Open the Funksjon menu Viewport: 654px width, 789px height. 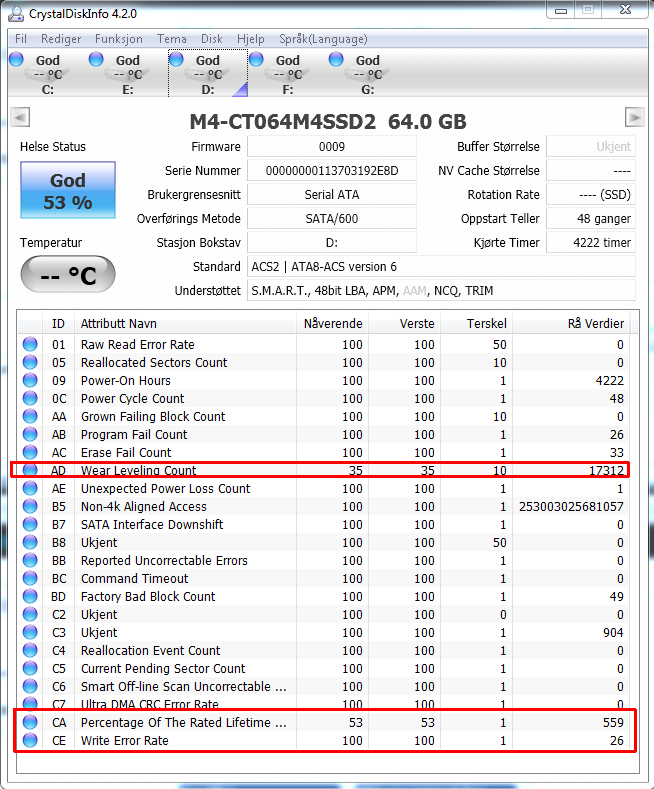coord(119,39)
